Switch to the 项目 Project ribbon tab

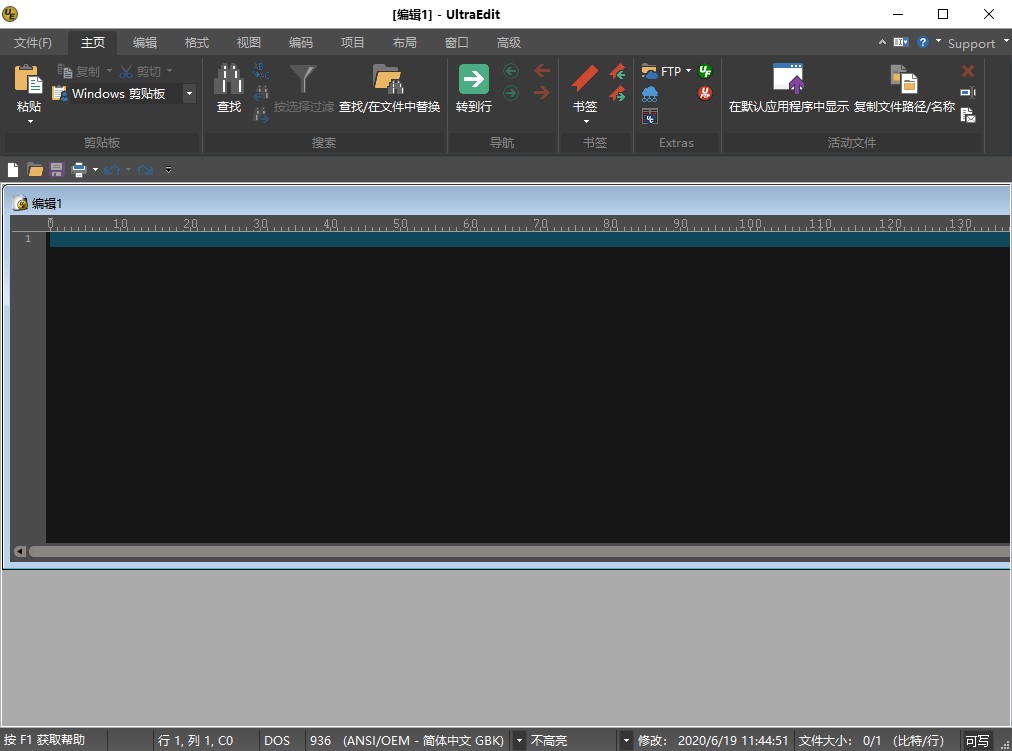tap(352, 43)
